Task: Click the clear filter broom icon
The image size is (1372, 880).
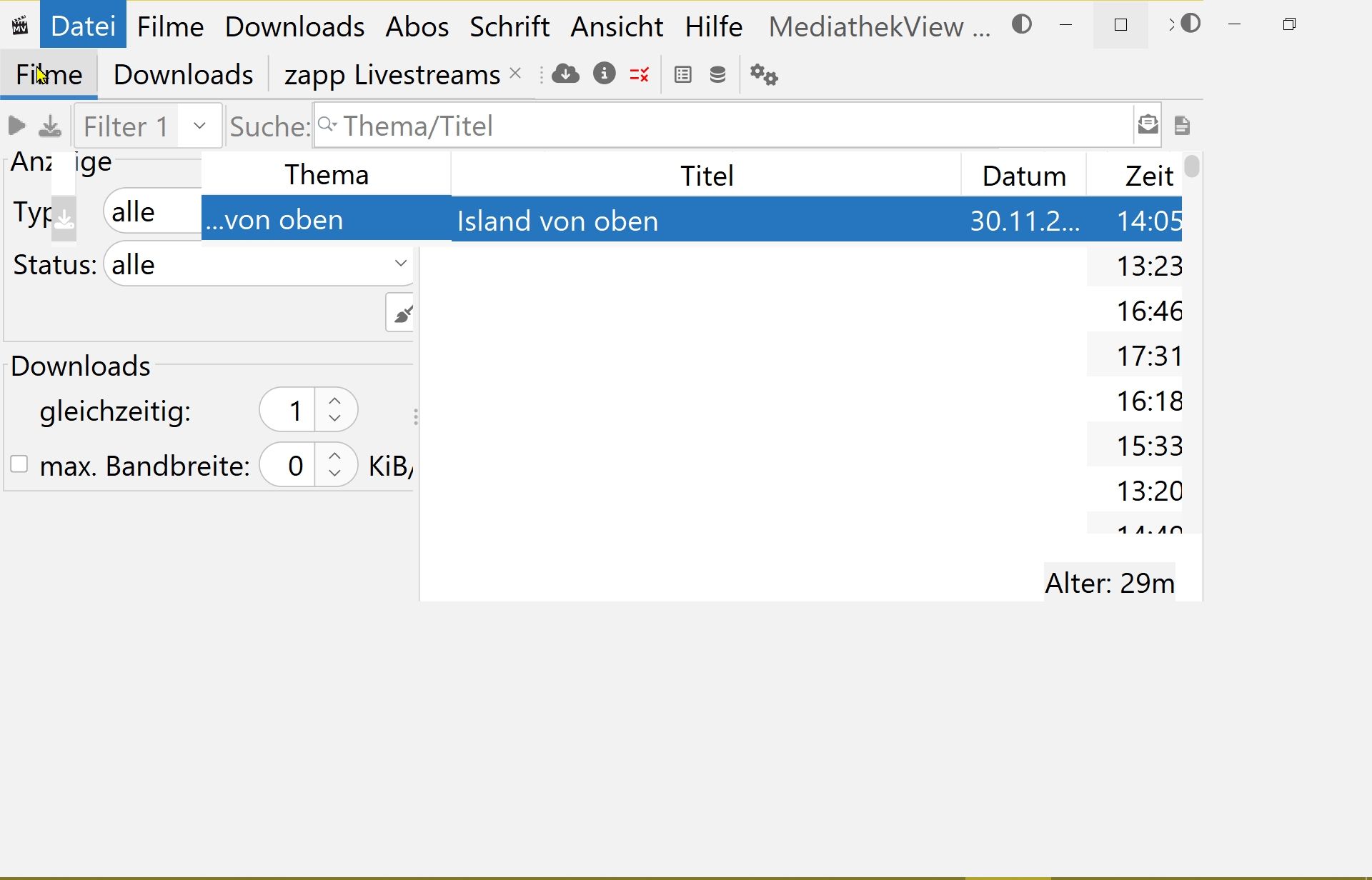Action: click(402, 313)
